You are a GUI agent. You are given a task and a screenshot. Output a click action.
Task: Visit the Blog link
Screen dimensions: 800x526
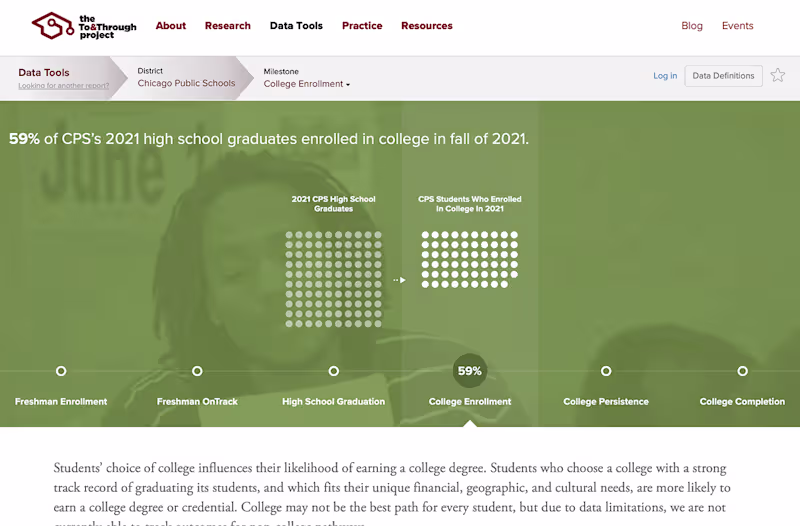click(x=692, y=26)
